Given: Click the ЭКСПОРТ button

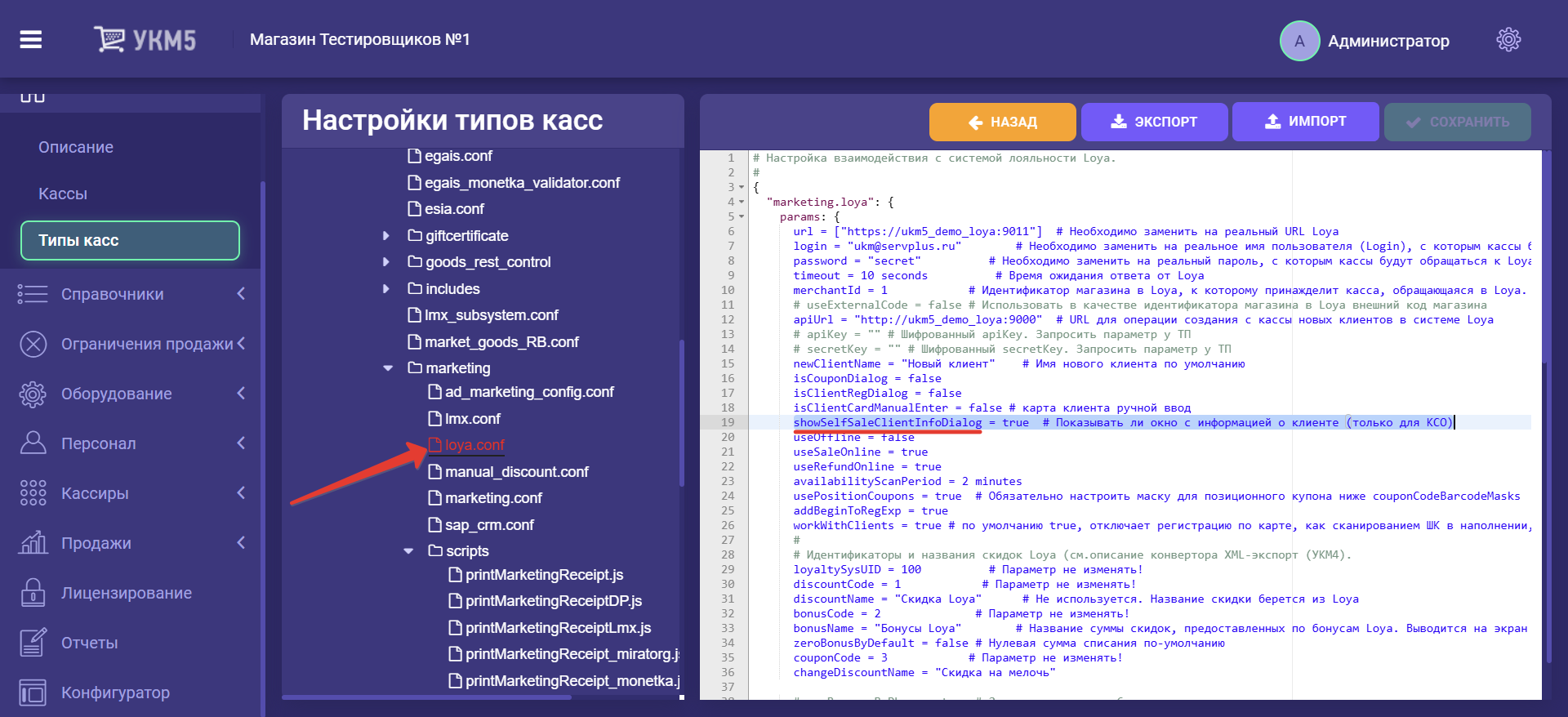Looking at the screenshot, I should [1154, 122].
